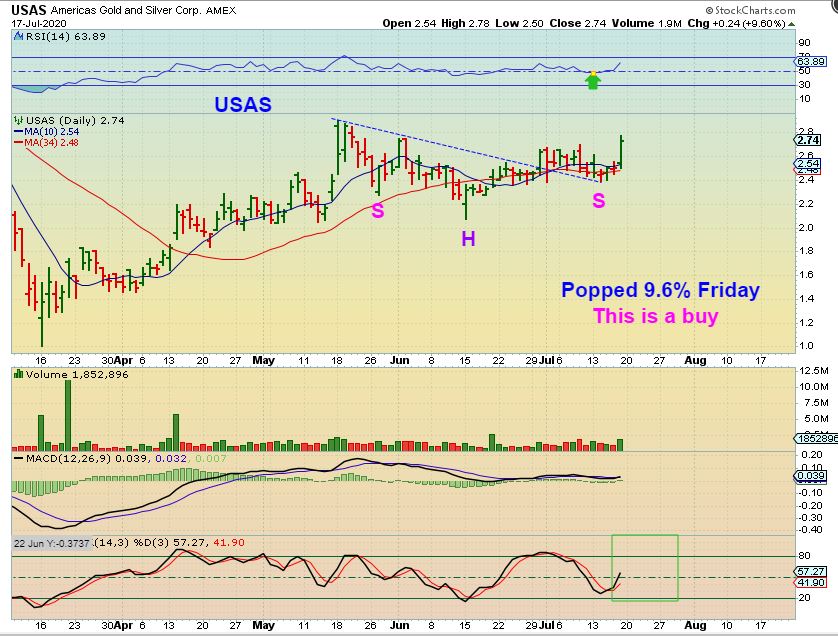
Task: Click the red line marker for MA(34)
Action: [19, 143]
